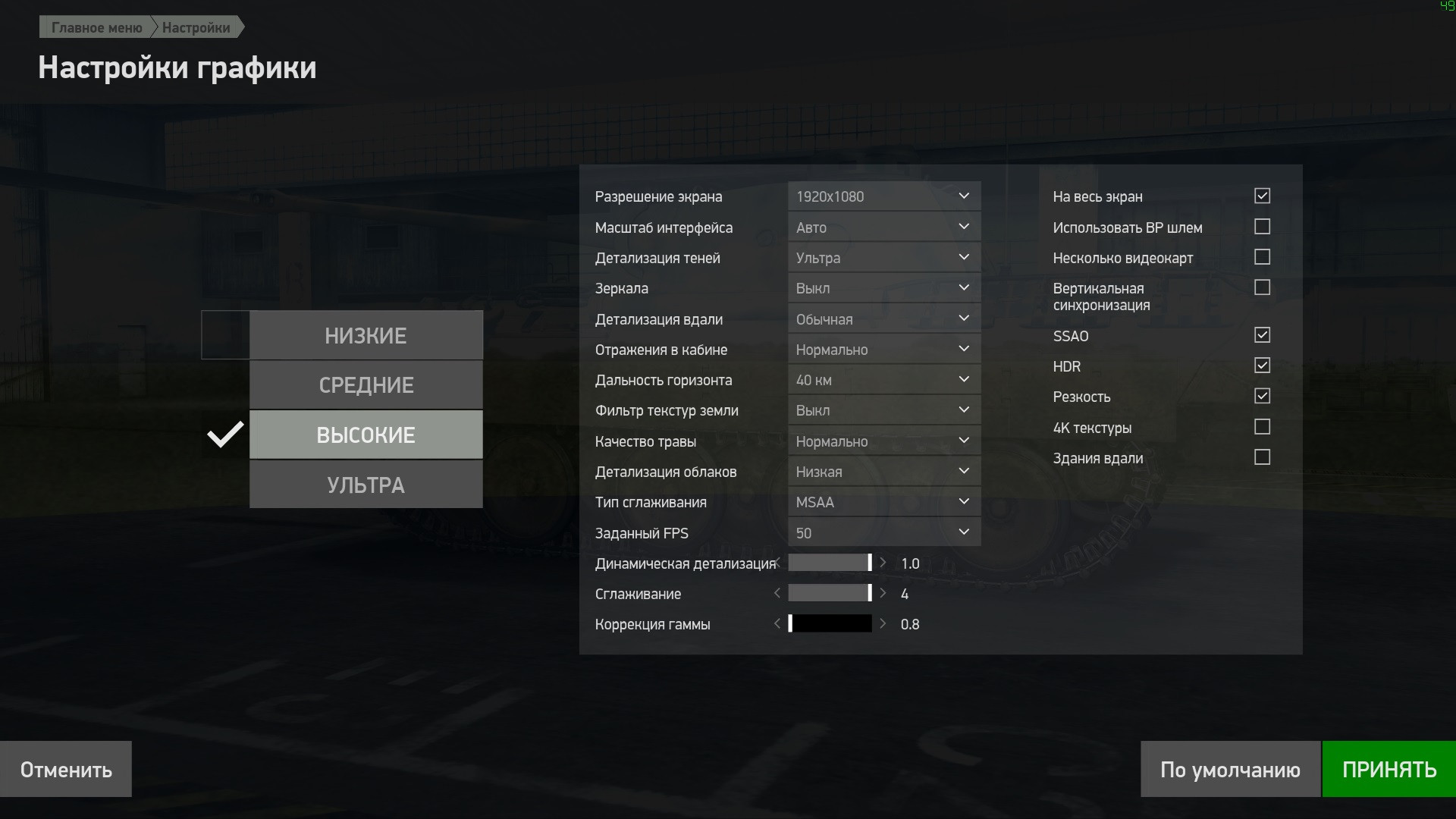1456x819 pixels.
Task: Open Масштаб интерфейса dropdown
Action: (x=884, y=227)
